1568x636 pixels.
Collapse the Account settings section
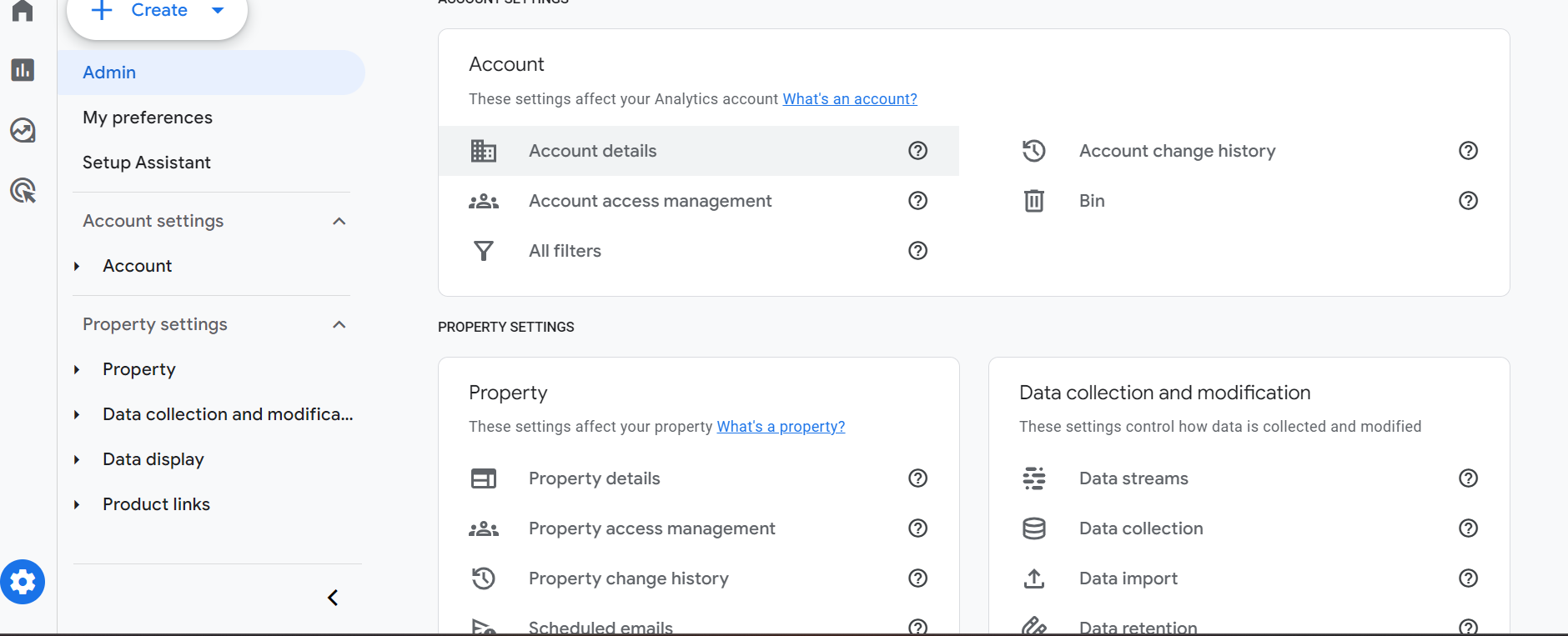click(x=339, y=221)
